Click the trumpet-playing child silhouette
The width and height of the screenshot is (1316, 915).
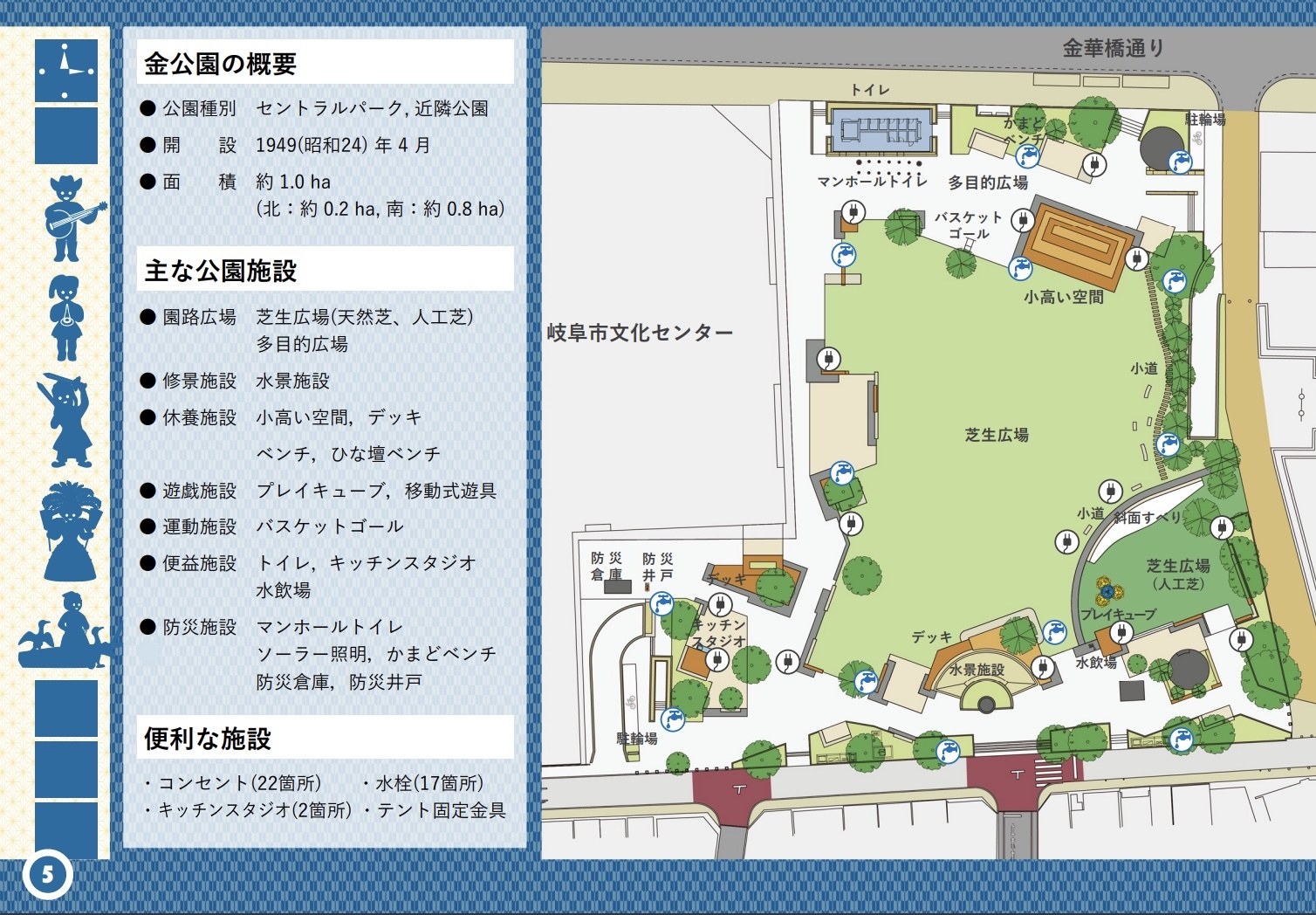(66, 318)
